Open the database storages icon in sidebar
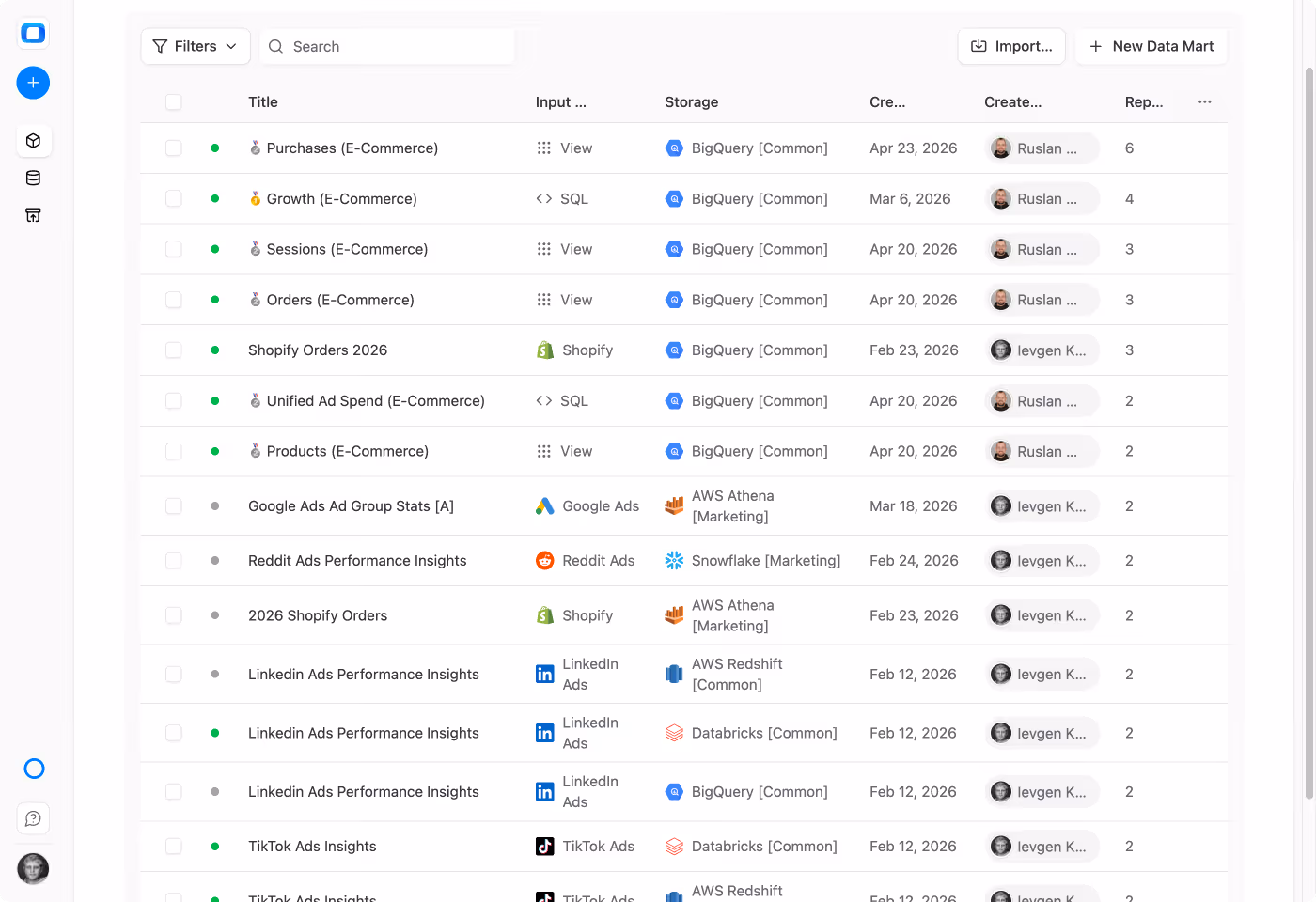This screenshot has height=902, width=1316. click(33, 179)
